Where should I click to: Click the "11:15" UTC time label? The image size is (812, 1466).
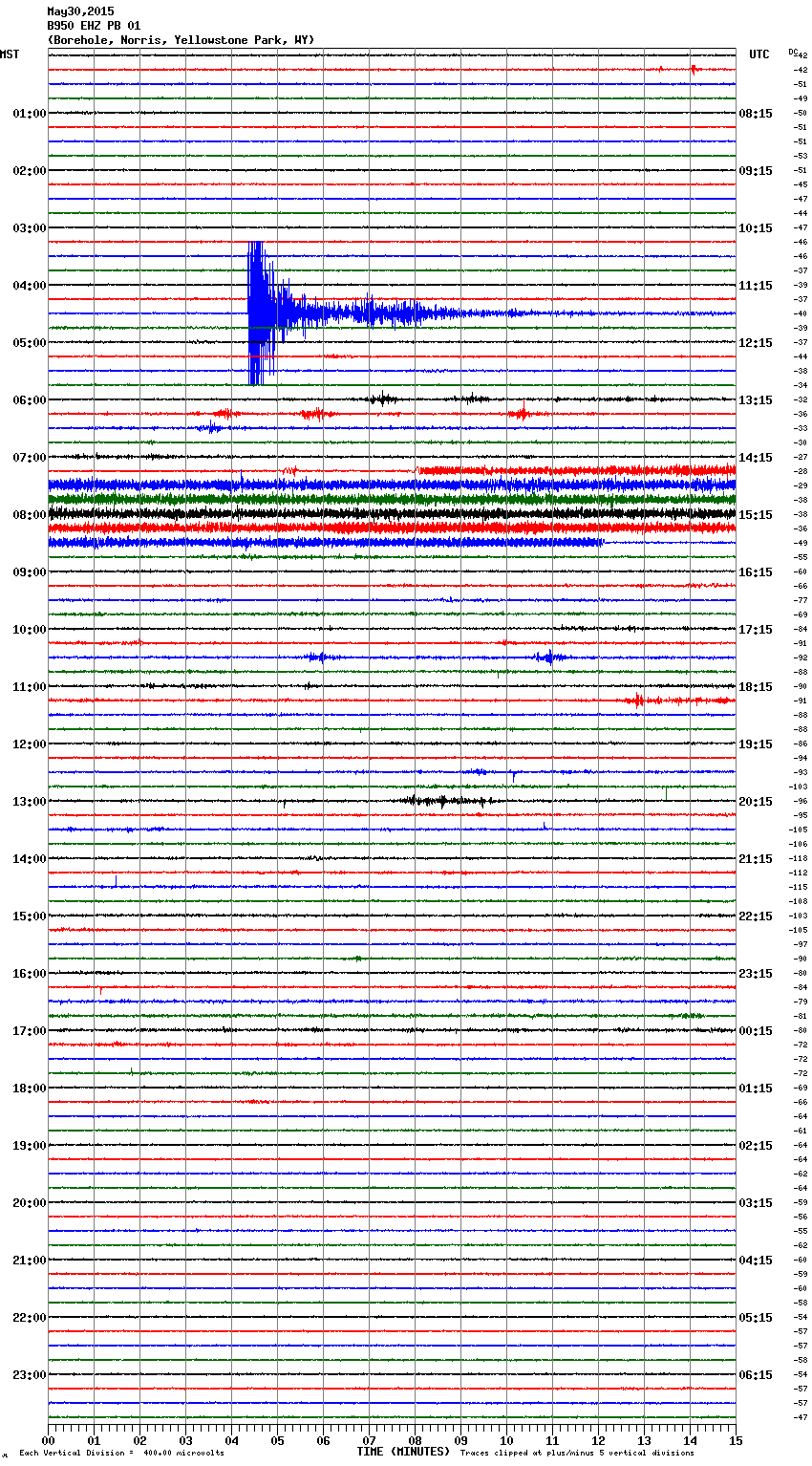(x=756, y=286)
